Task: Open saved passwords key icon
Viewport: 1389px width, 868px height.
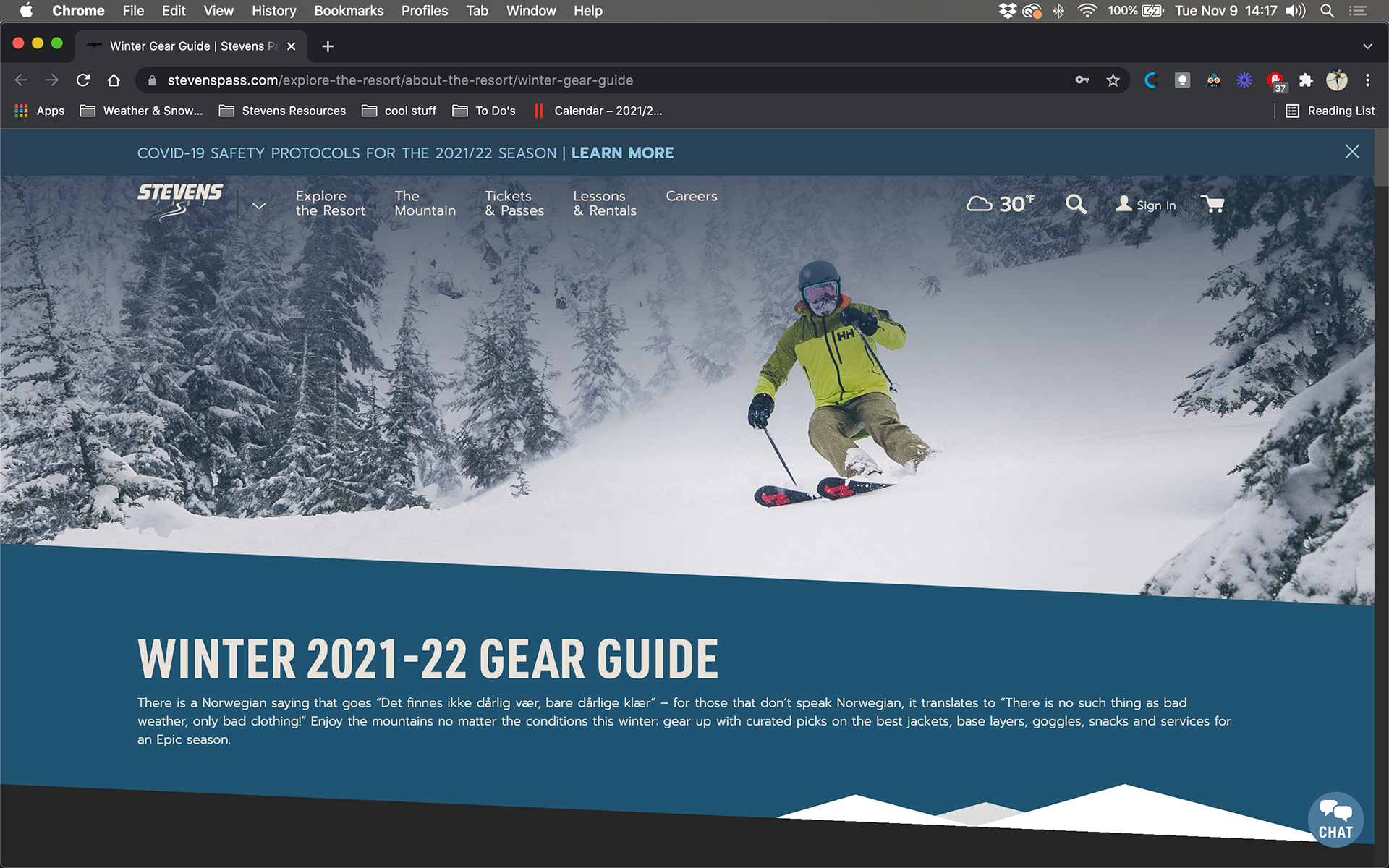Action: coord(1082,80)
